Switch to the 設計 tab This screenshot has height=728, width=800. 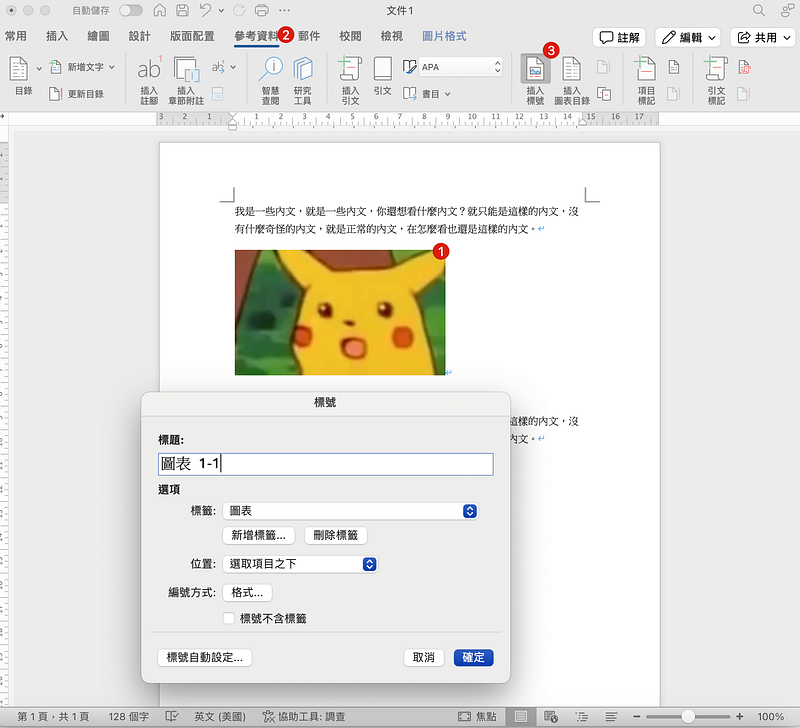(x=139, y=36)
